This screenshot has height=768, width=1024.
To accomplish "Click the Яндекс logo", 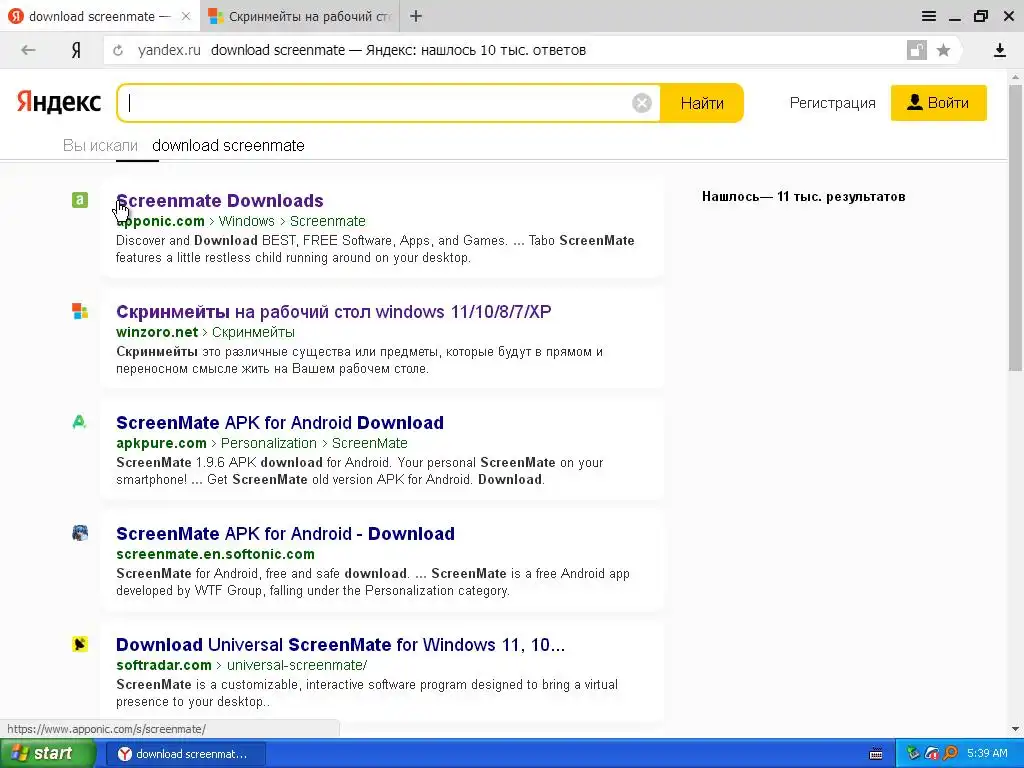I will (x=58, y=103).
